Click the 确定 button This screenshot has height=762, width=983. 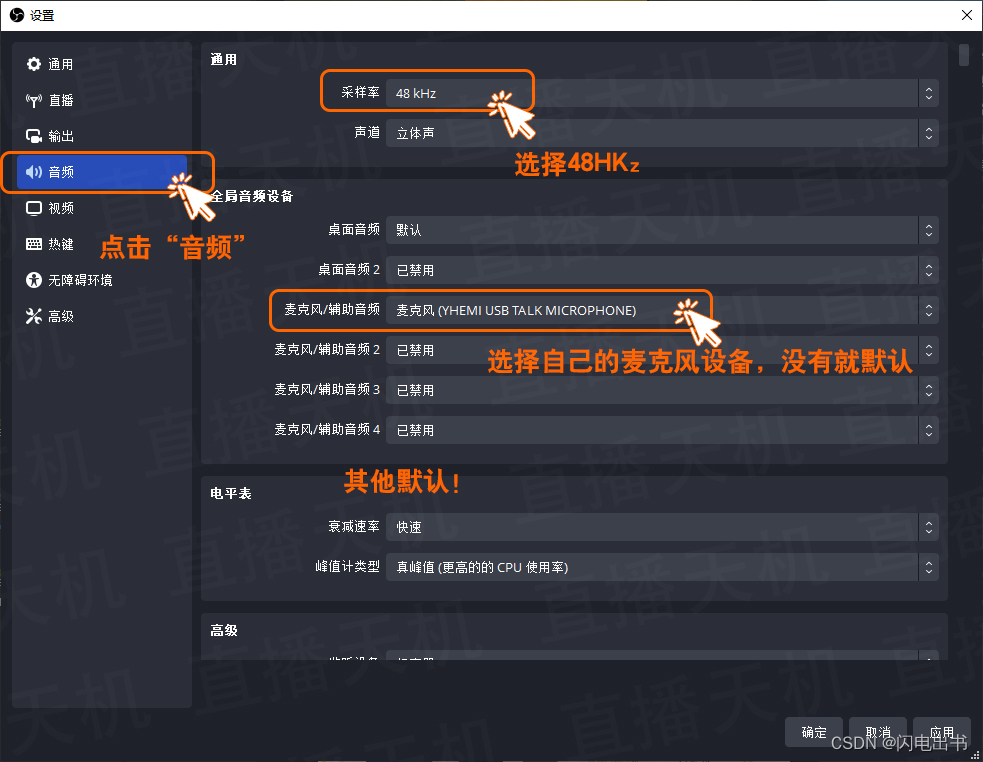(x=814, y=732)
